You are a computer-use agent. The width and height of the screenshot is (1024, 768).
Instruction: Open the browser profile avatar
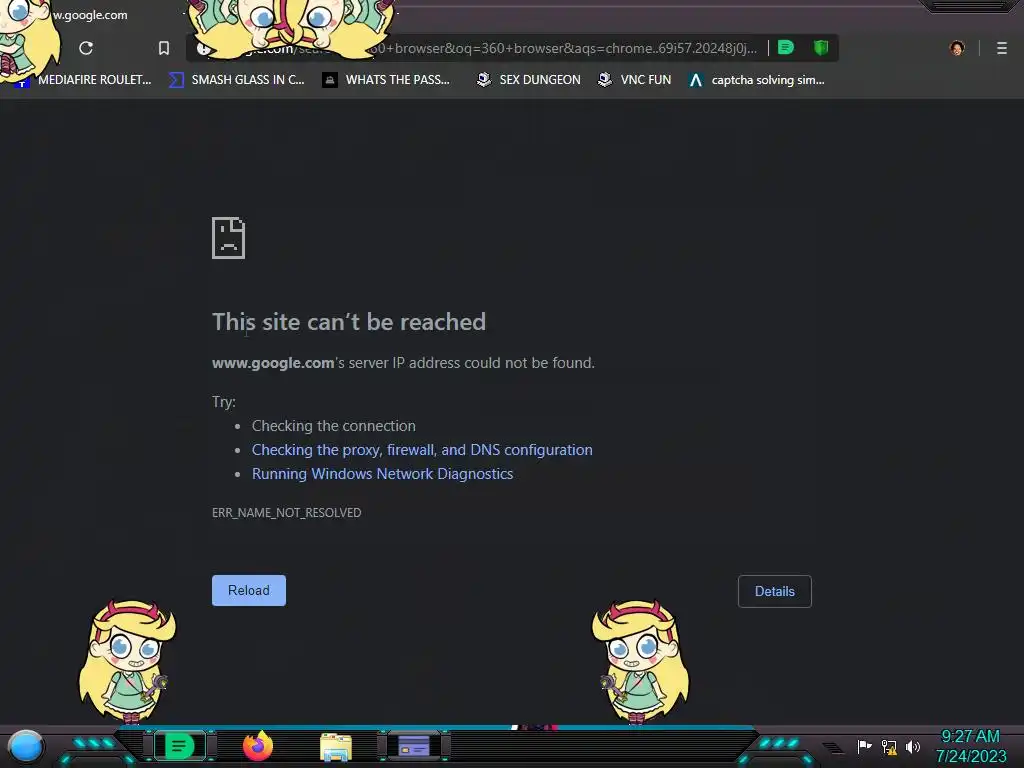coord(957,48)
